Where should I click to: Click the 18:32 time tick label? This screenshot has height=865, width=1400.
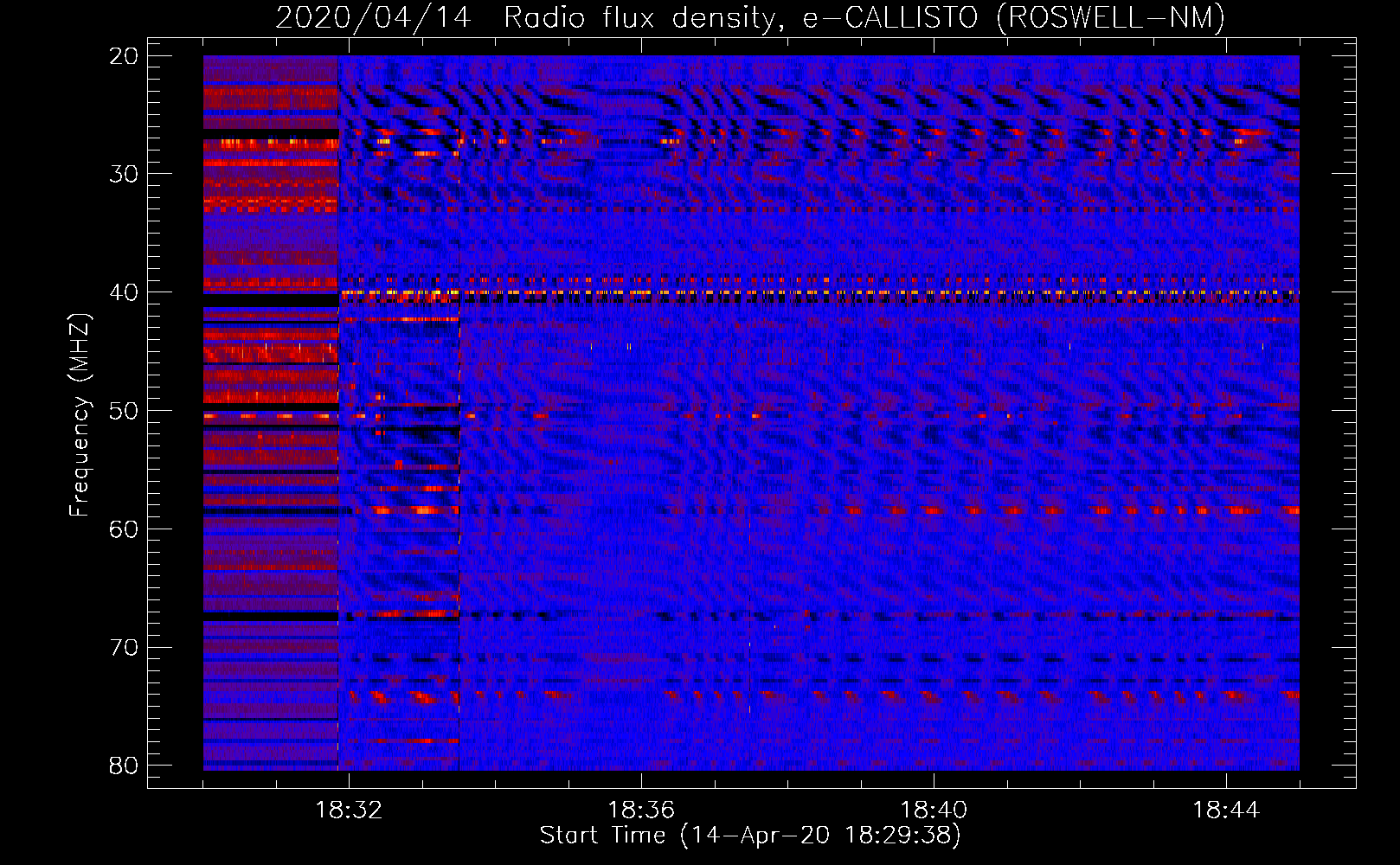click(349, 811)
